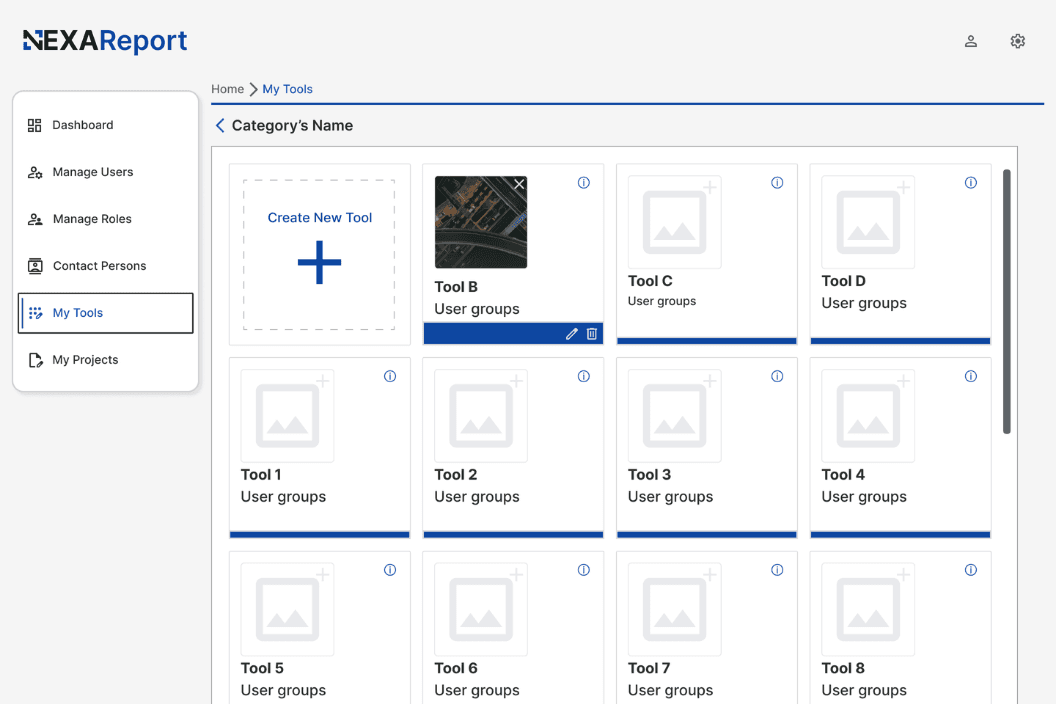Open the edit pencil on Tool B
This screenshot has height=704, width=1056.
[x=571, y=333]
